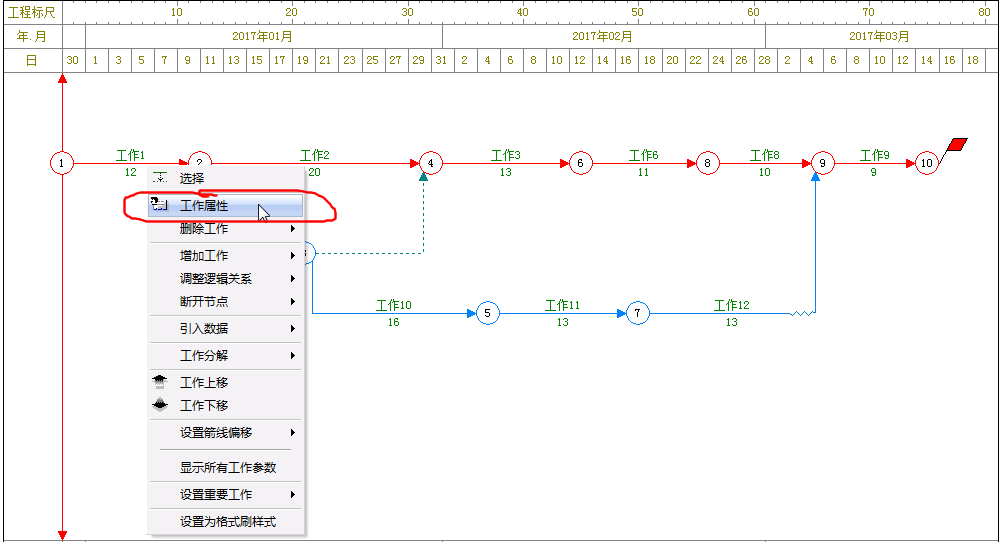Click the 工作8 label
The image size is (1001, 542).
(x=765, y=155)
